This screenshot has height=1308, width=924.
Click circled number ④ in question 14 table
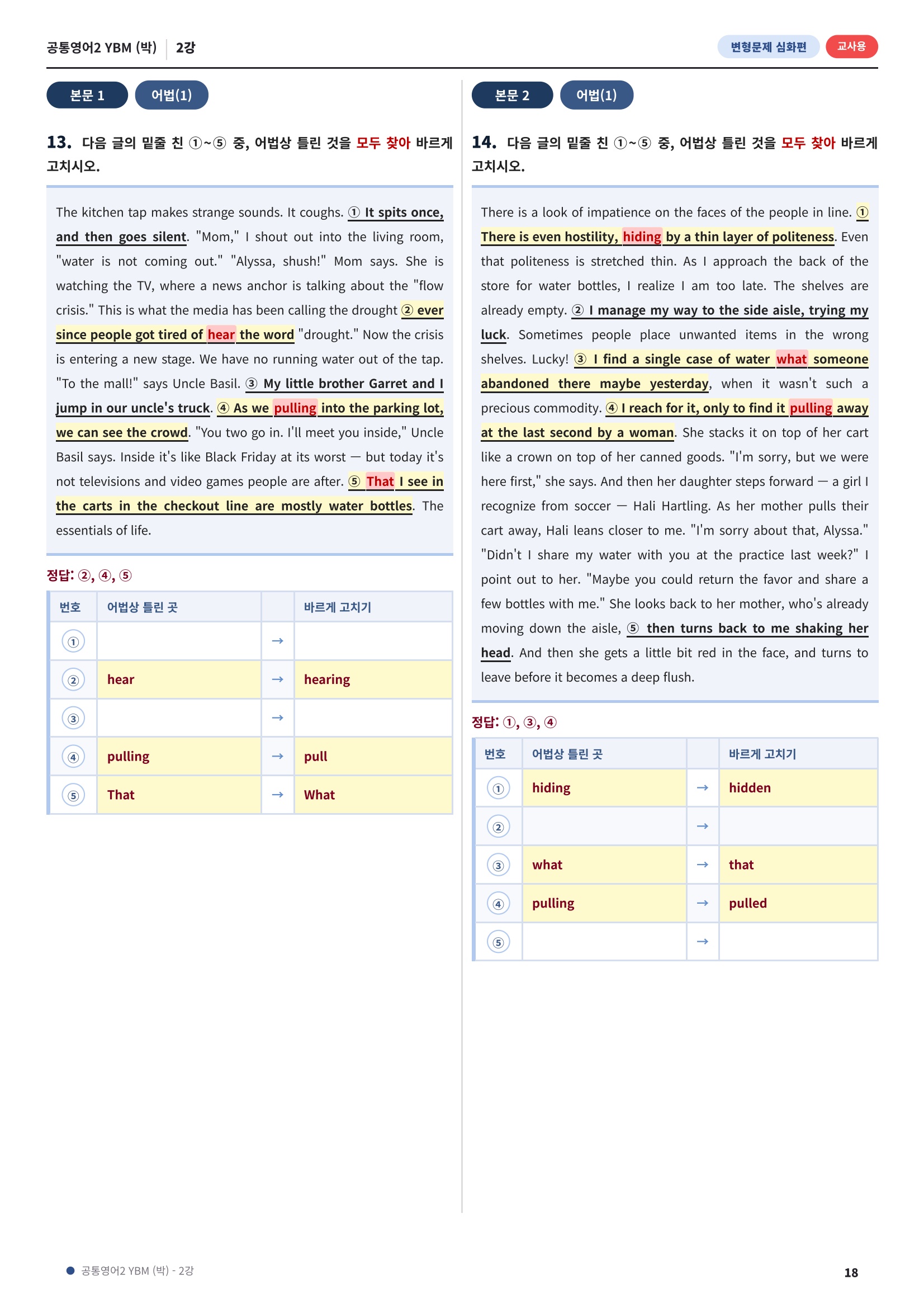pos(498,904)
